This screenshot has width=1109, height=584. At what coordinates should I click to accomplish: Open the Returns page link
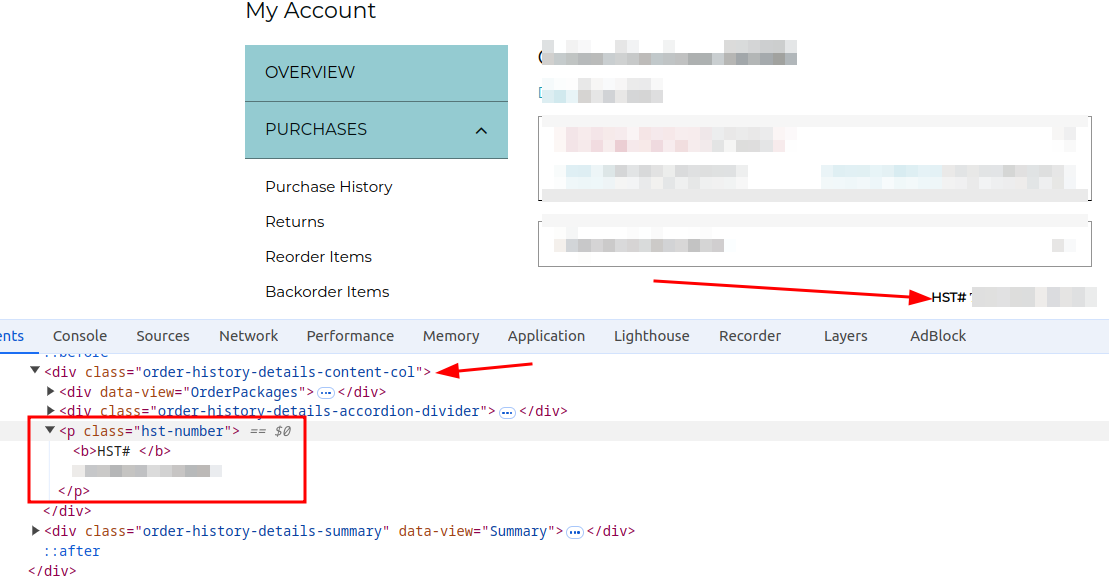(x=294, y=222)
